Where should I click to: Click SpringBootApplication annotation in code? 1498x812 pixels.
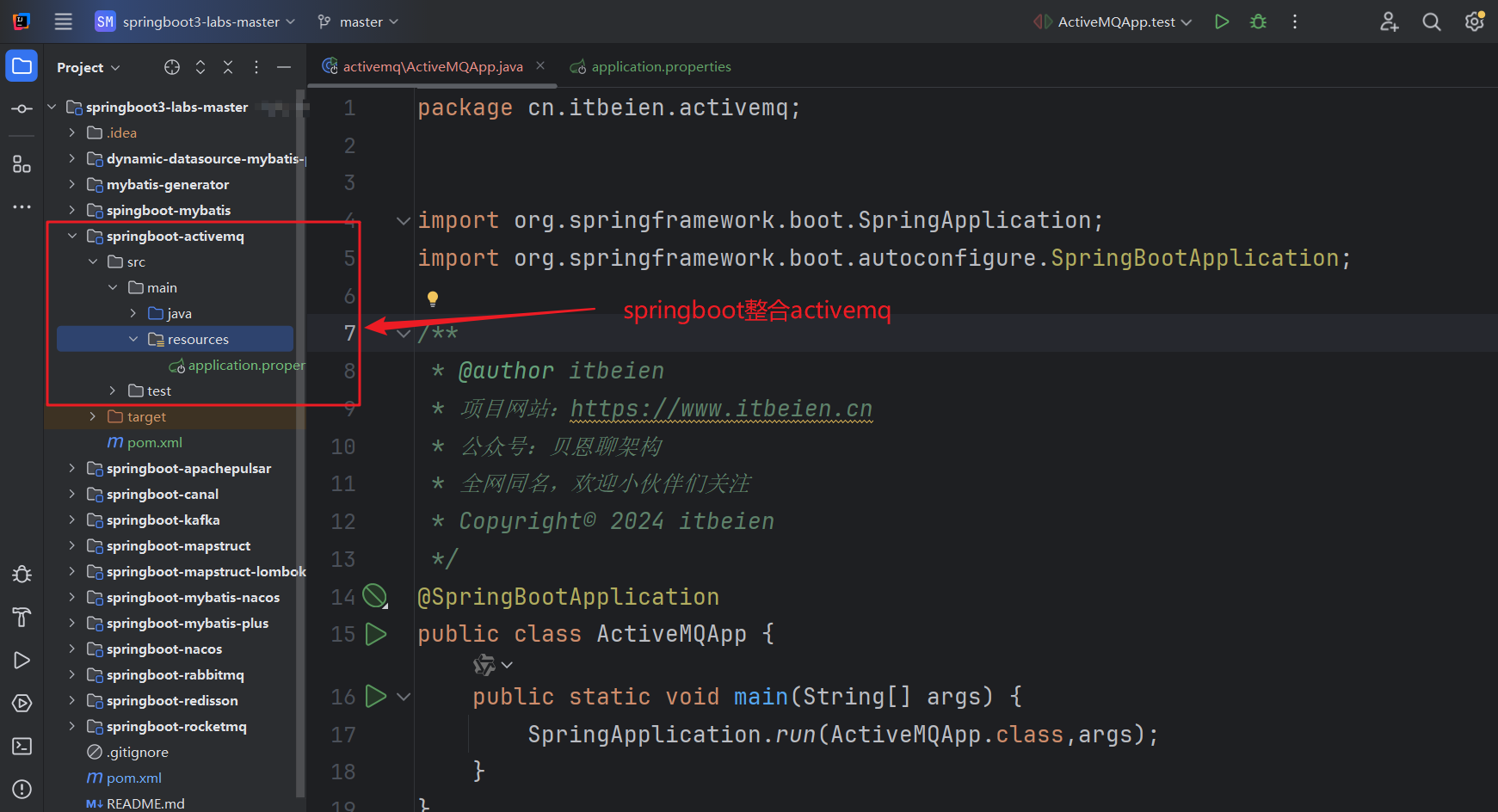click(x=568, y=597)
